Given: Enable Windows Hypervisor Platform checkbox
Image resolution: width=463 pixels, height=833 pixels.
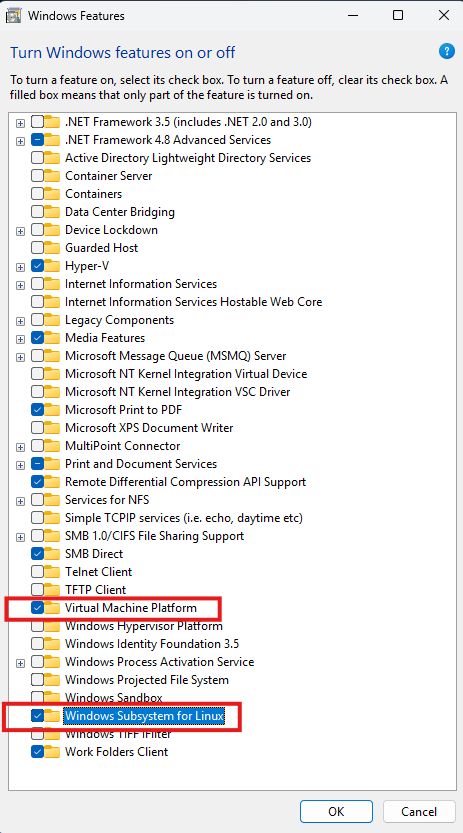Looking at the screenshot, I should pos(37,626).
